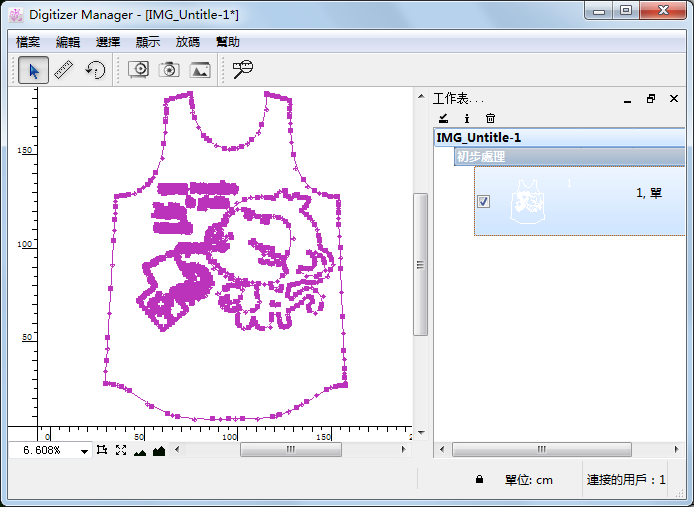This screenshot has height=507, width=694.
Task: Toggle the checkbox for piece 1
Action: [x=483, y=201]
